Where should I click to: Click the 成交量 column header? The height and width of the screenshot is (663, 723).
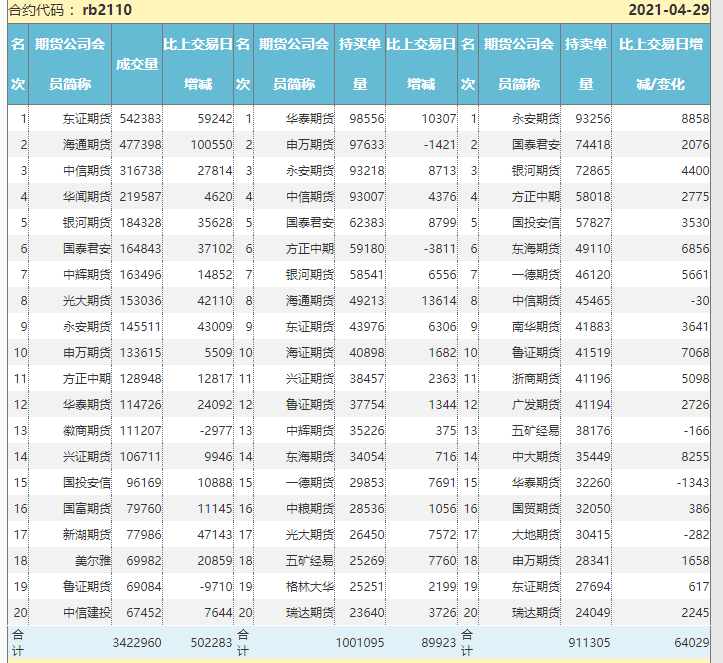pyautogui.click(x=137, y=64)
